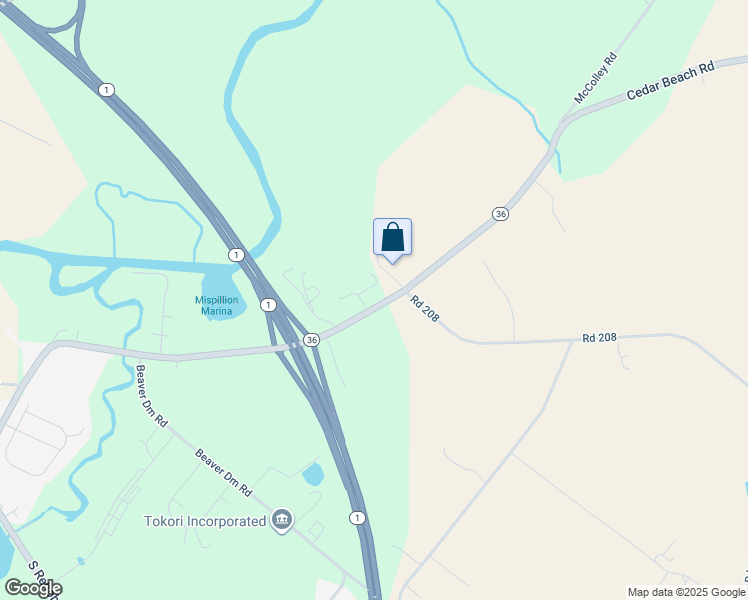Select the Tokori Incorporated museum pin icon
The height and width of the screenshot is (600, 748).
(282, 520)
